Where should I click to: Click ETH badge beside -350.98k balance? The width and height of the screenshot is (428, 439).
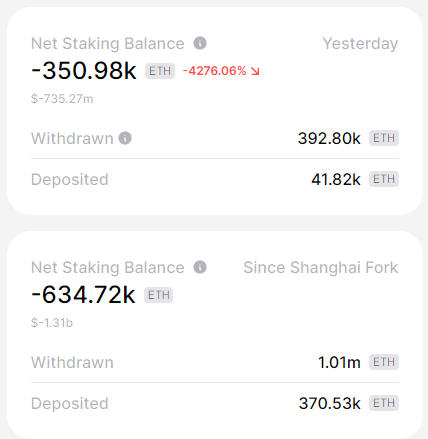pyautogui.click(x=160, y=71)
